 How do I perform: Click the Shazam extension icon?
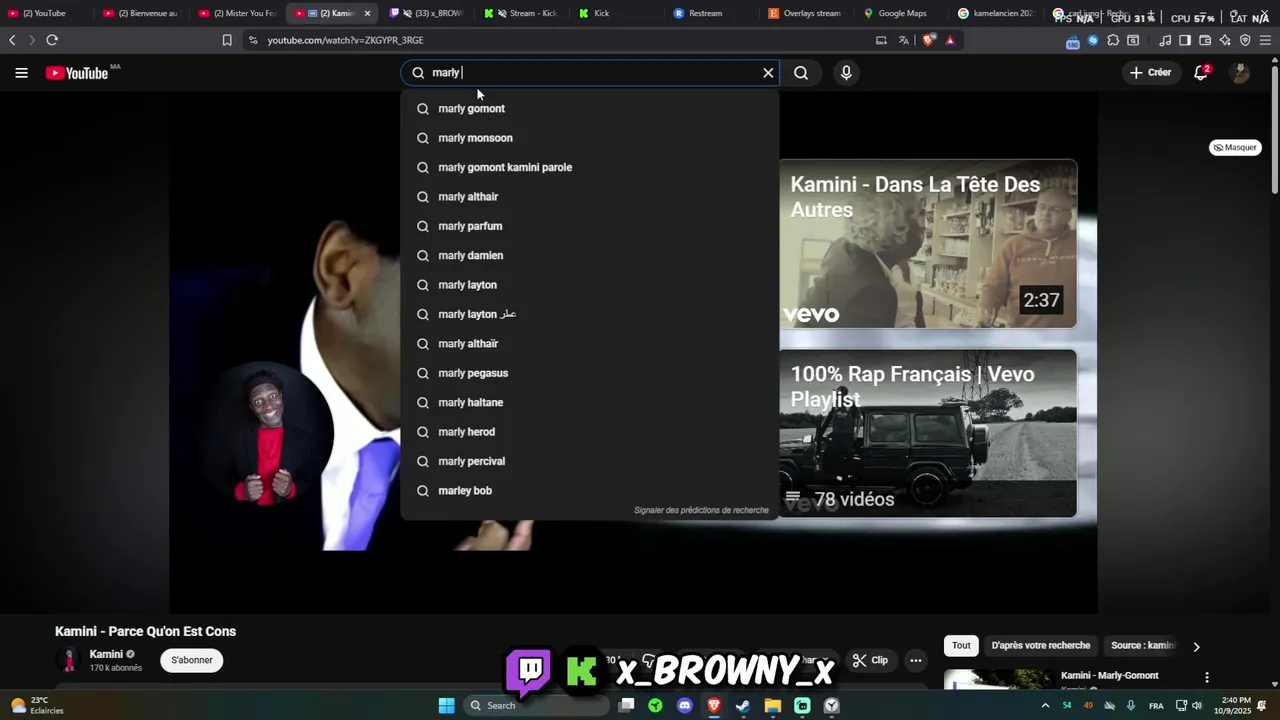point(1093,40)
